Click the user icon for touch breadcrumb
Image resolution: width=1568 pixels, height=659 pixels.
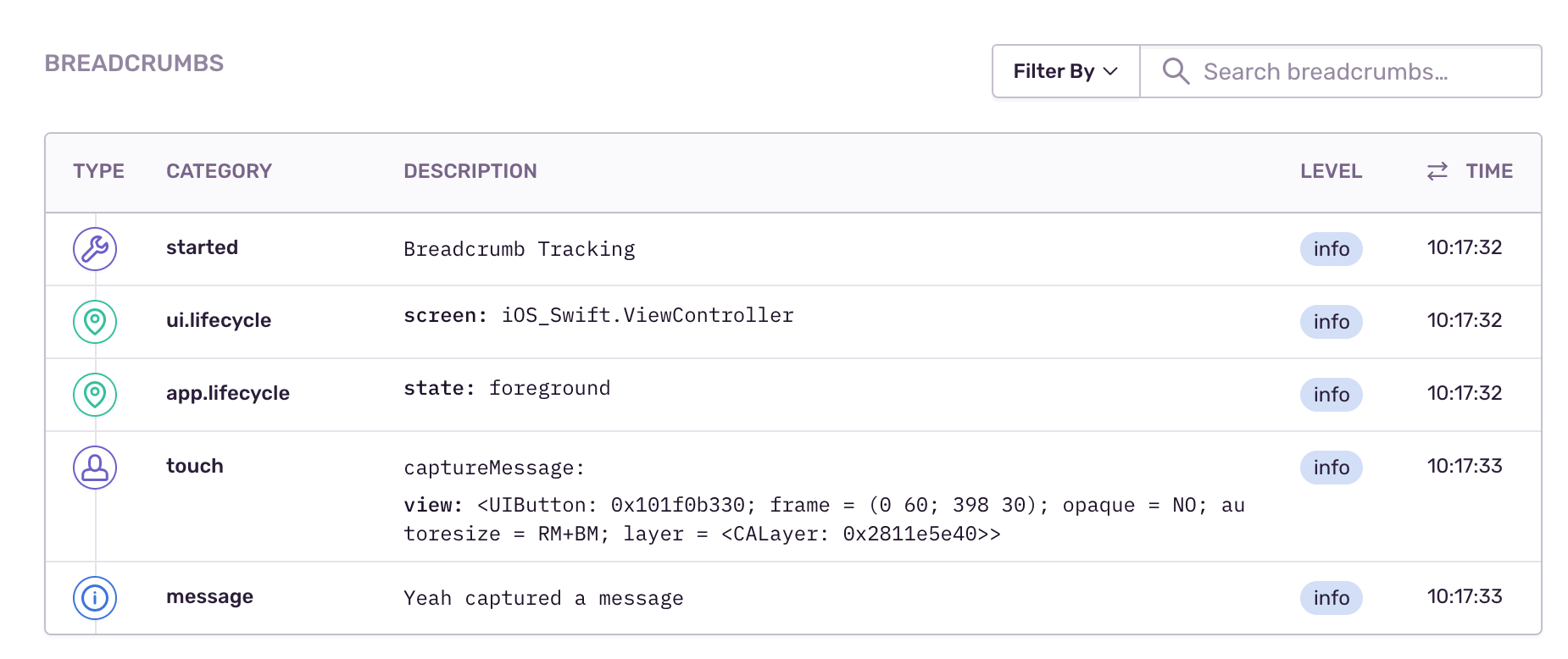(x=95, y=468)
